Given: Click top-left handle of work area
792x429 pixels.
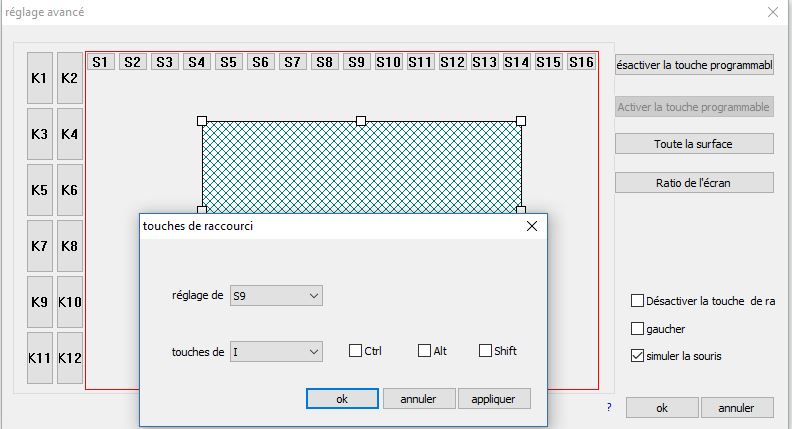Looking at the screenshot, I should [x=202, y=121].
